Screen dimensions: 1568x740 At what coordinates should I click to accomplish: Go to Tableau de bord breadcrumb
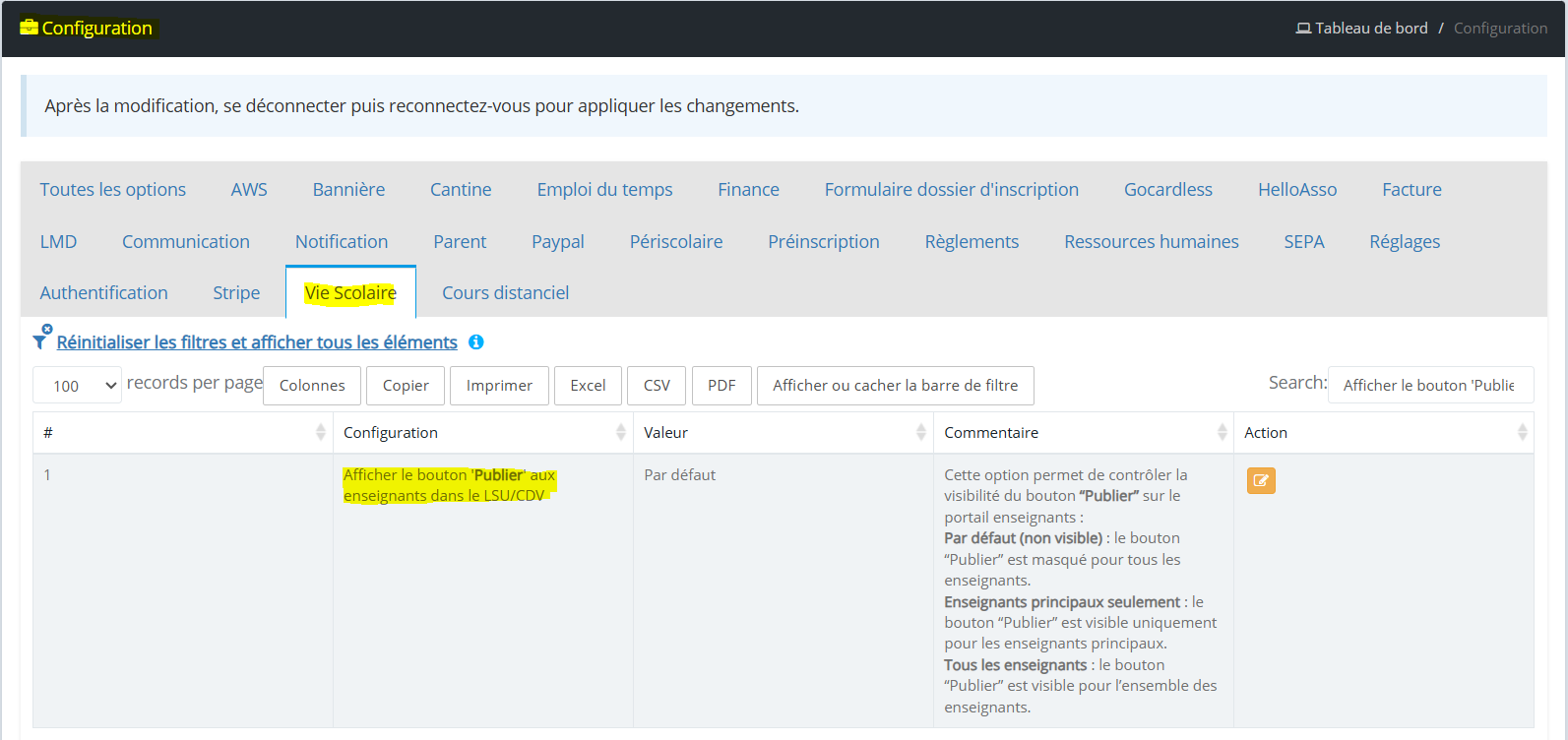[x=1370, y=29]
